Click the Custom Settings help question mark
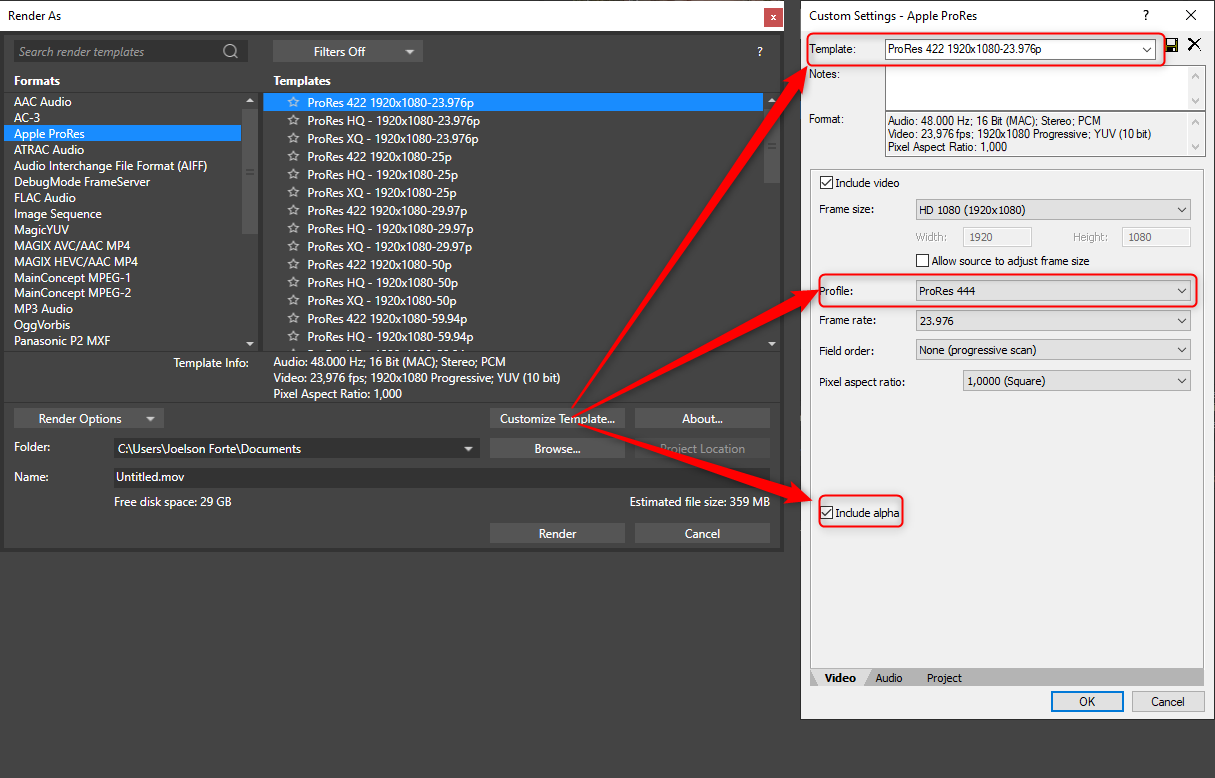This screenshot has width=1215, height=778. pos(1146,15)
